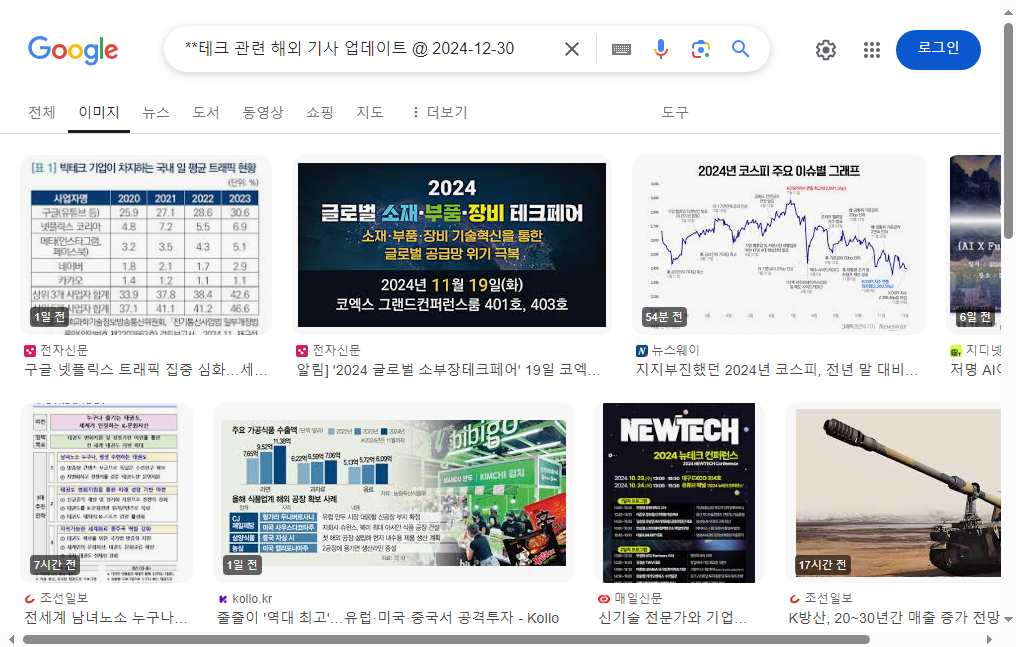Click the 매일신문 source label
The image size is (1016, 647).
coord(630,598)
